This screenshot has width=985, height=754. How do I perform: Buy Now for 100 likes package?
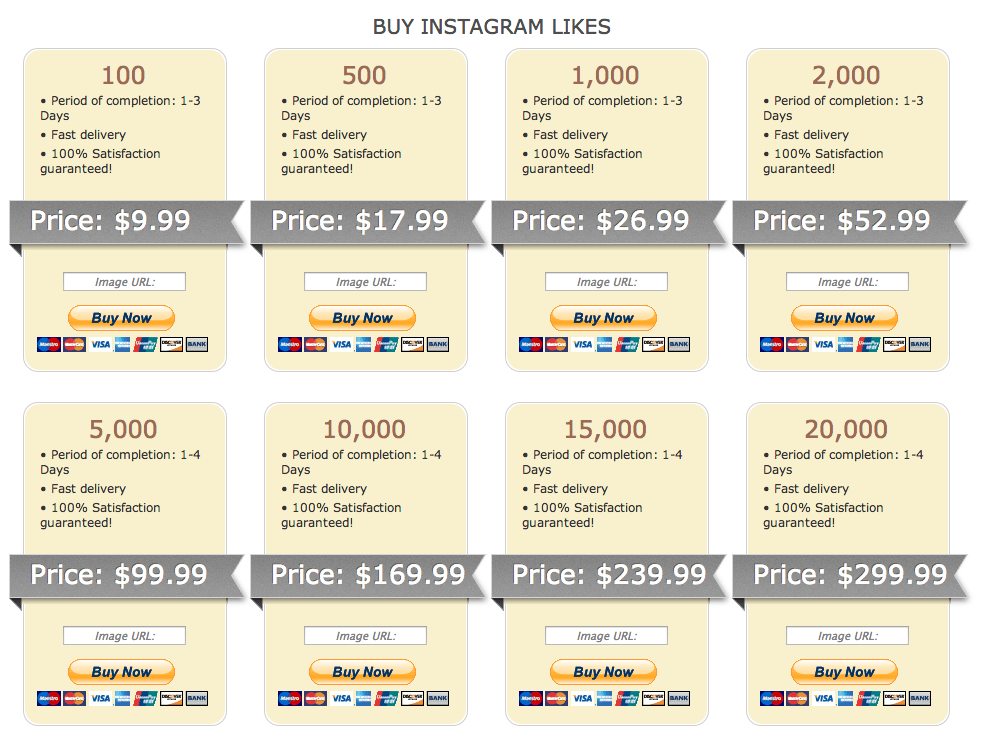coord(121,318)
